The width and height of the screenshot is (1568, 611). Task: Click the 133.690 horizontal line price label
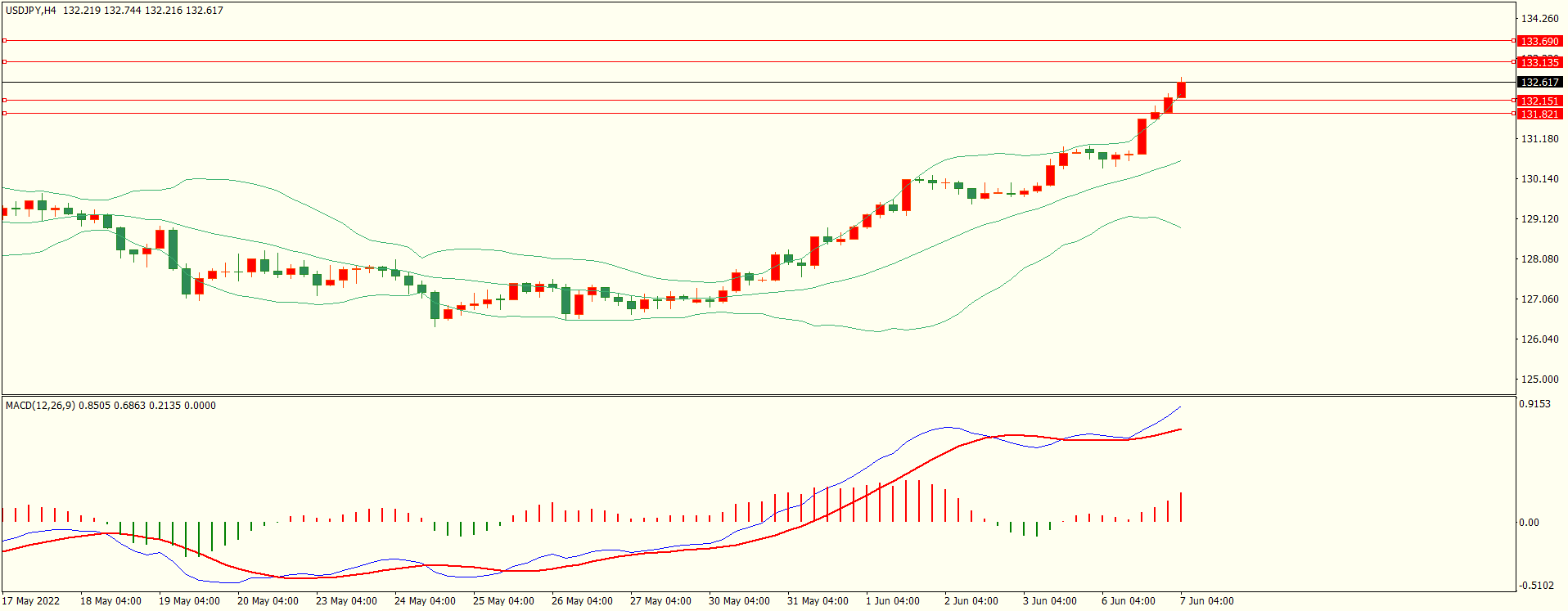pyautogui.click(x=1539, y=41)
